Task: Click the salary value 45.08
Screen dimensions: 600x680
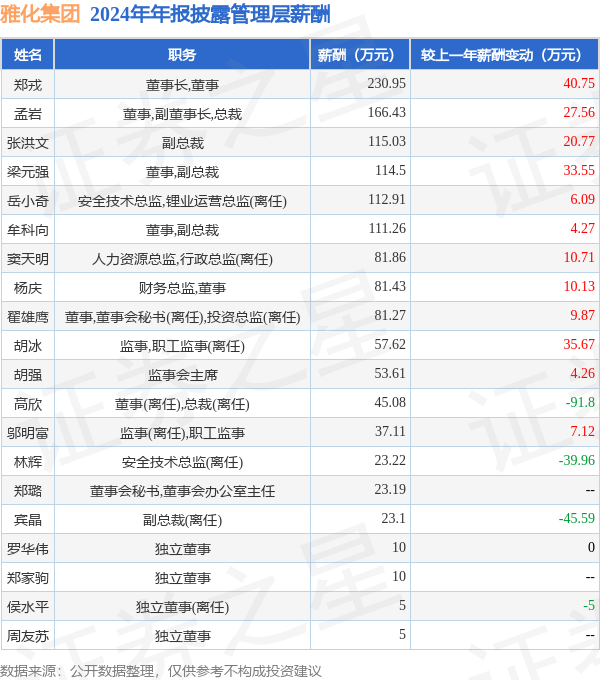Action: pyautogui.click(x=390, y=402)
